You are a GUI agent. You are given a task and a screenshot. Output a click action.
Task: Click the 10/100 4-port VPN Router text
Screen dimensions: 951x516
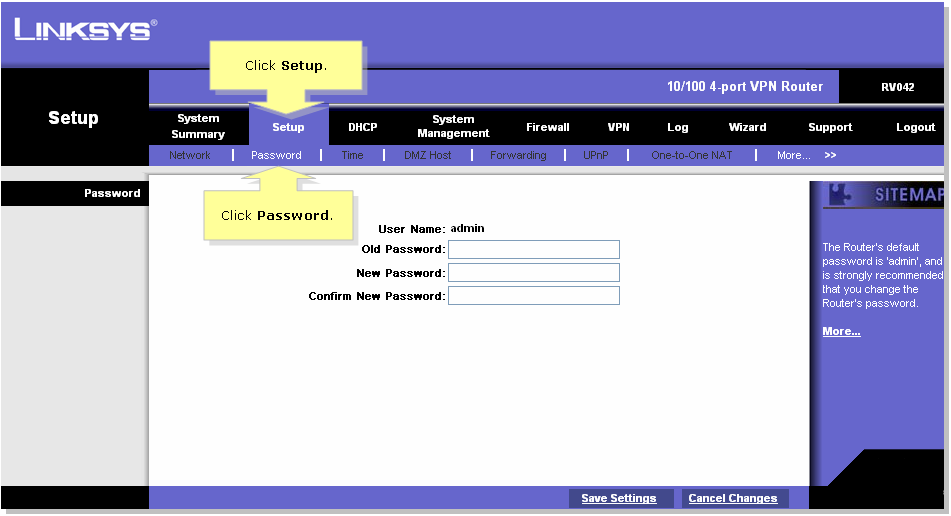point(745,87)
